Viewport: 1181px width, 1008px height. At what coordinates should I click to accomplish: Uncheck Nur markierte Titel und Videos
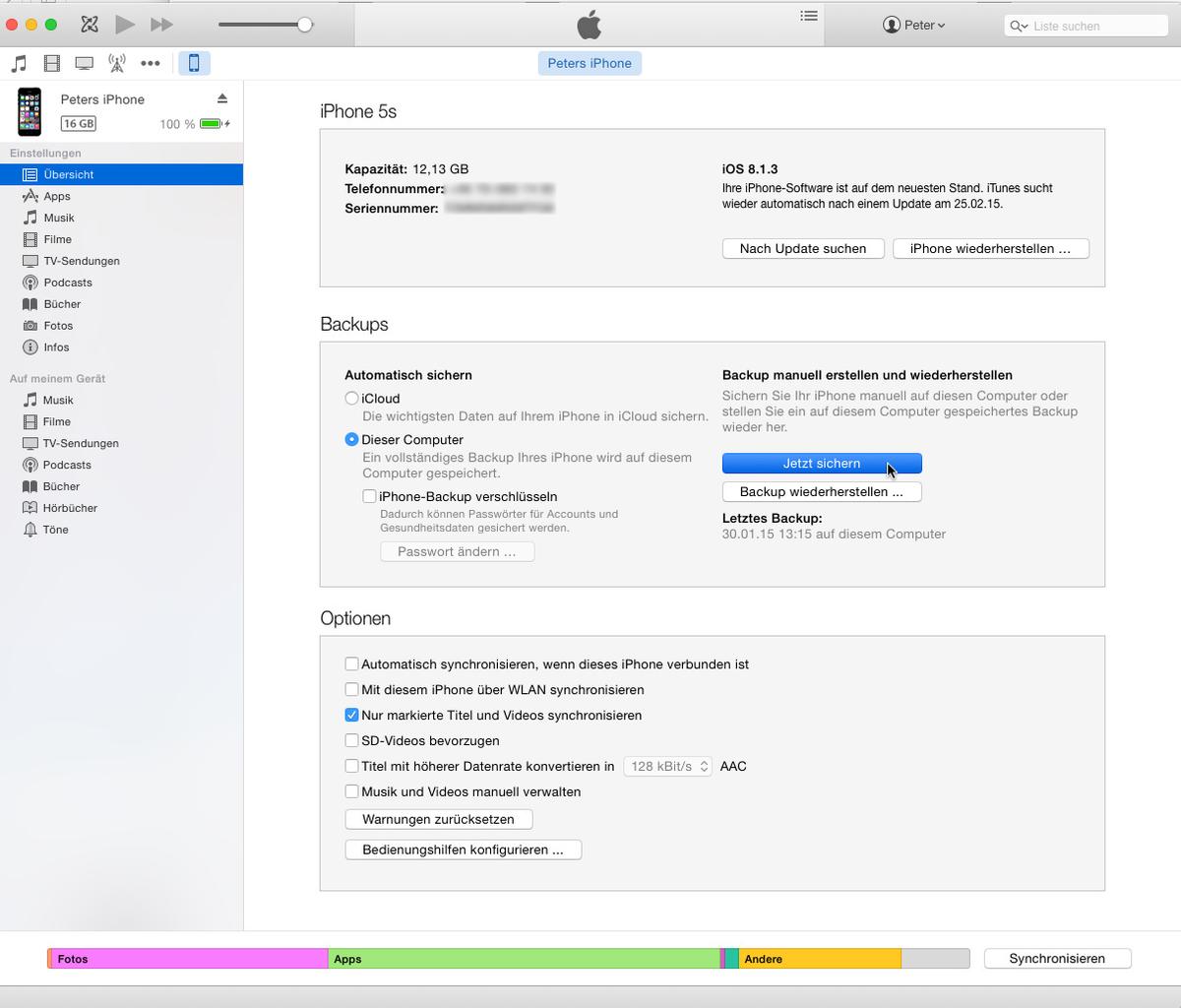[351, 716]
